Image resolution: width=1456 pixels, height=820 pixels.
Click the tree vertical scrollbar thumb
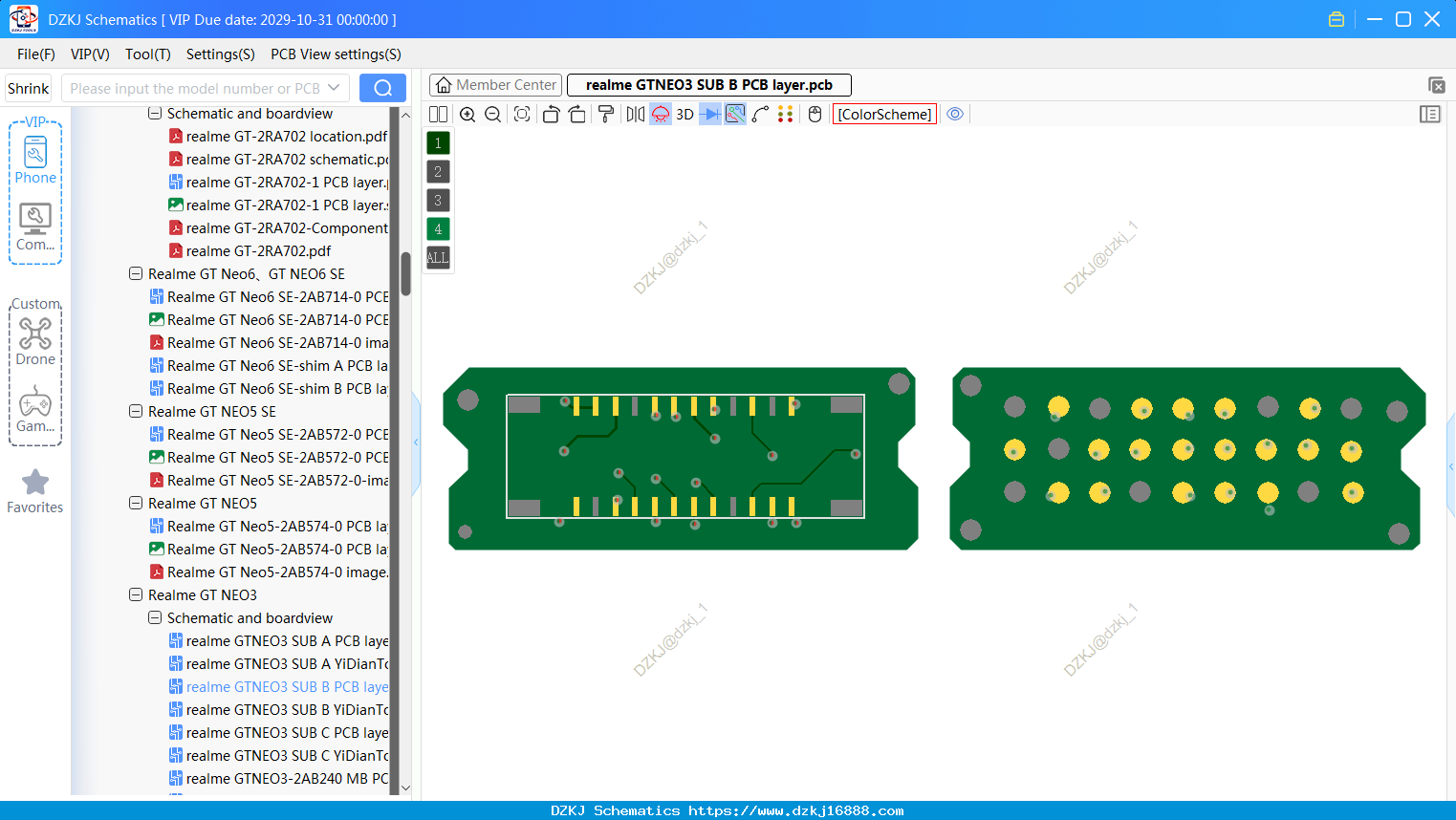pyautogui.click(x=405, y=273)
